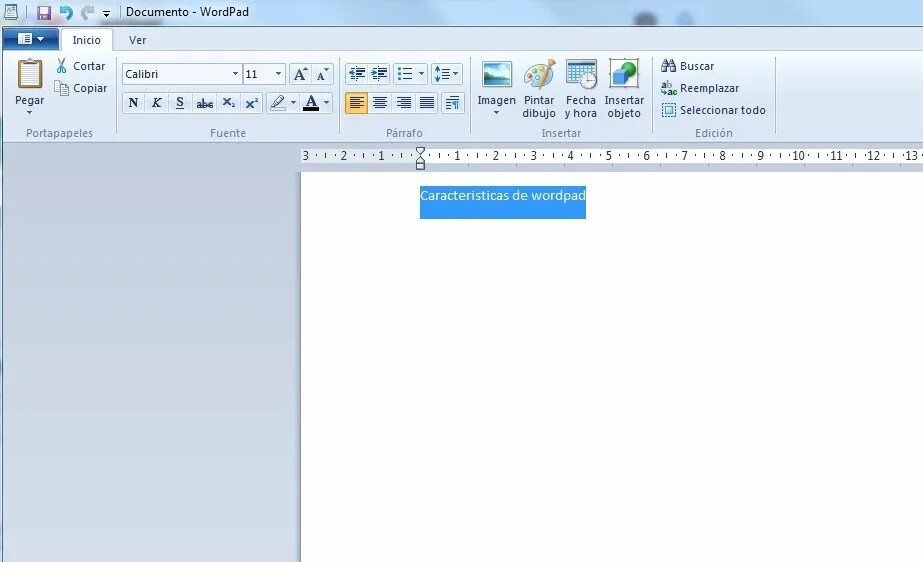Click Buscar to find text
The image size is (923, 562).
point(688,66)
